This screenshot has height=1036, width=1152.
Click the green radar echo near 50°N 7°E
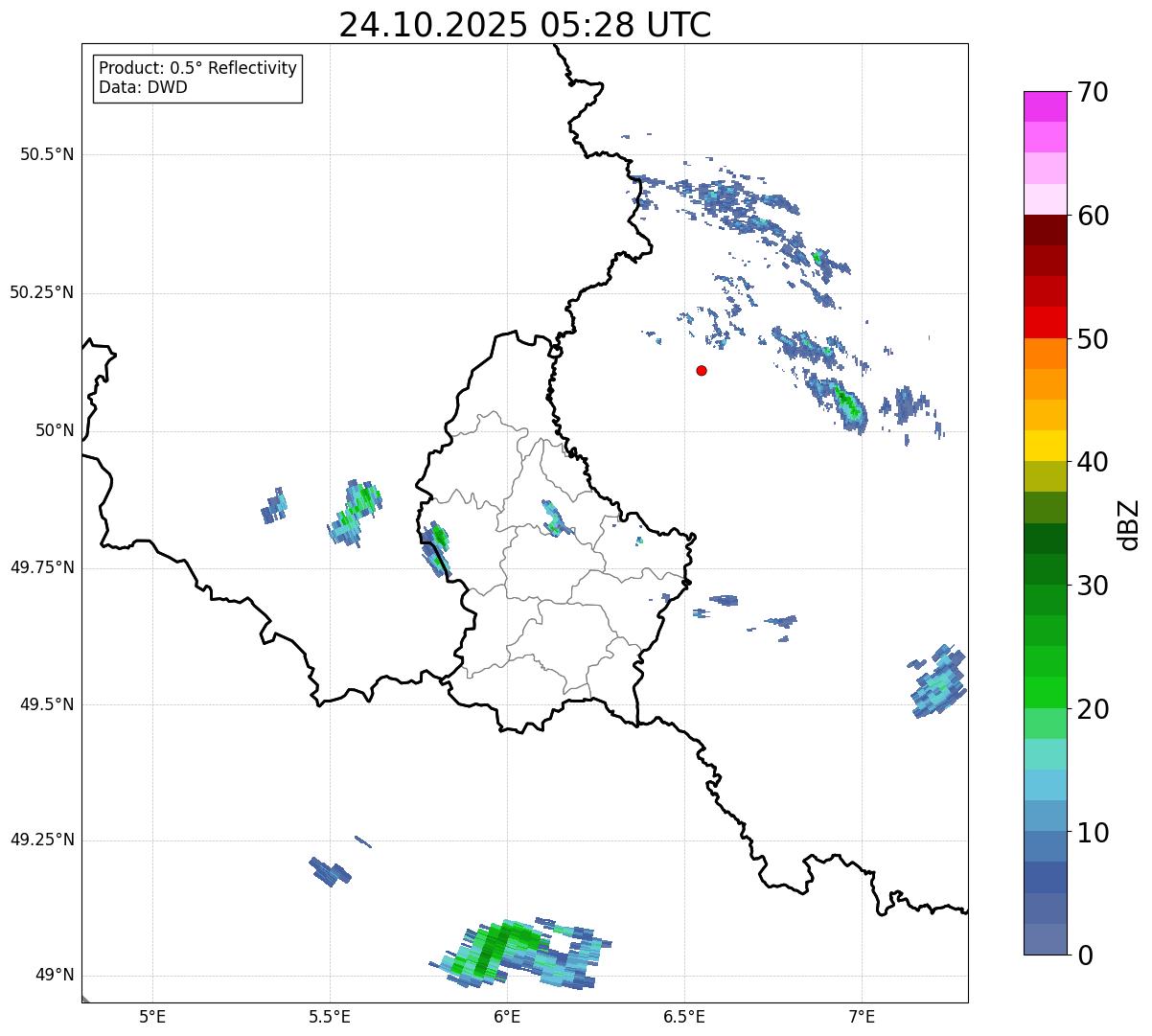click(x=848, y=403)
